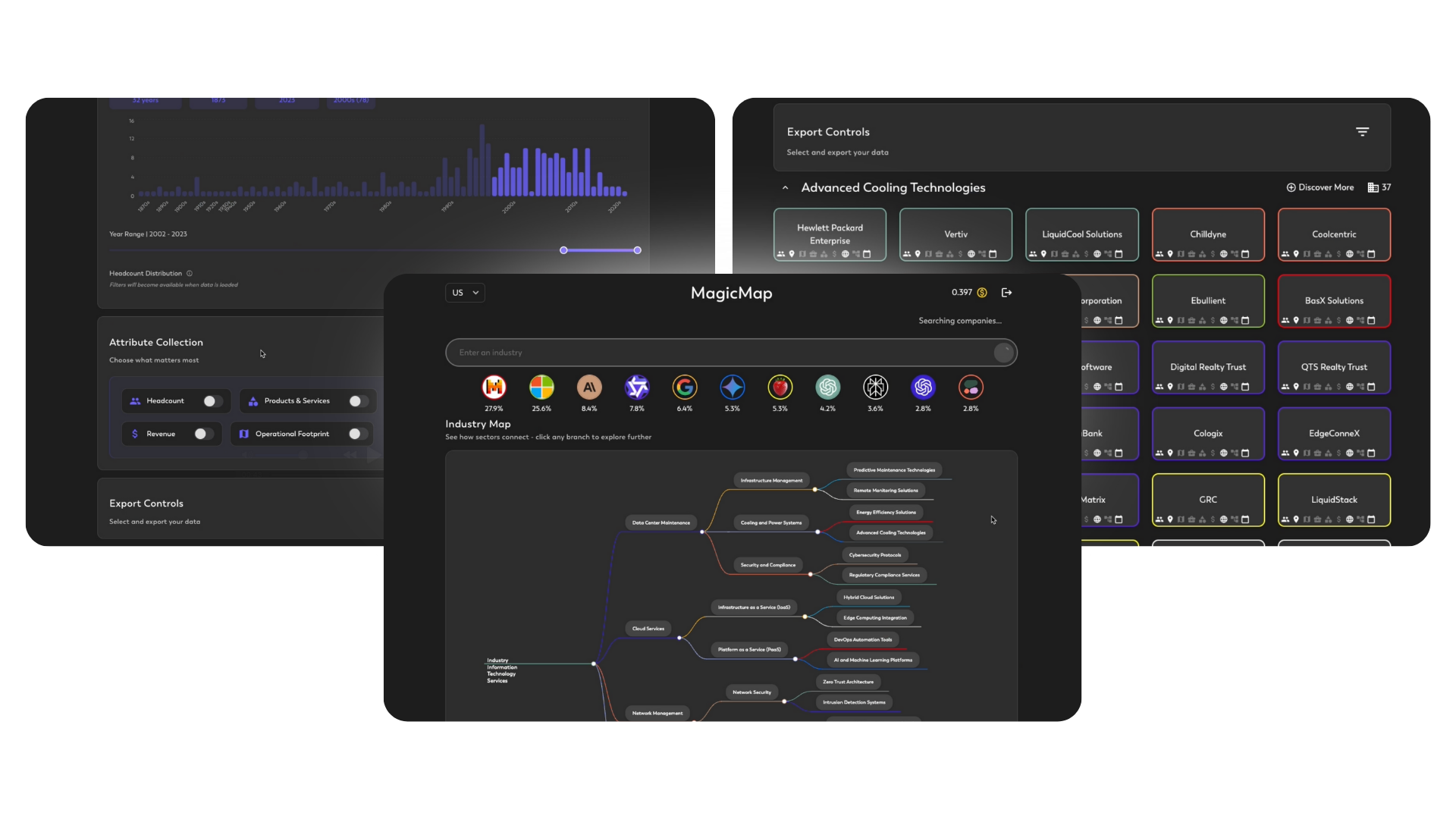
Task: Click the Discover More button
Action: (1319, 187)
